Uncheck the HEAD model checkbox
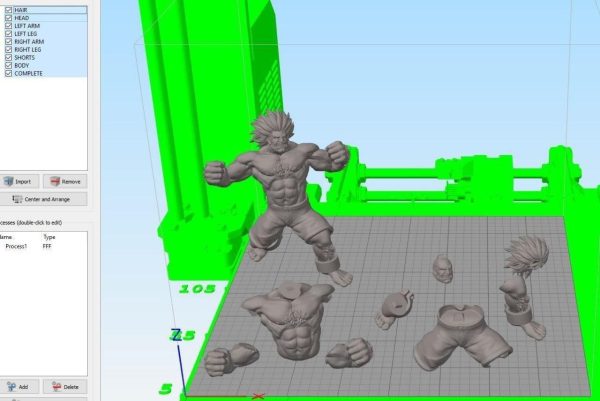600x401 pixels. [8, 18]
